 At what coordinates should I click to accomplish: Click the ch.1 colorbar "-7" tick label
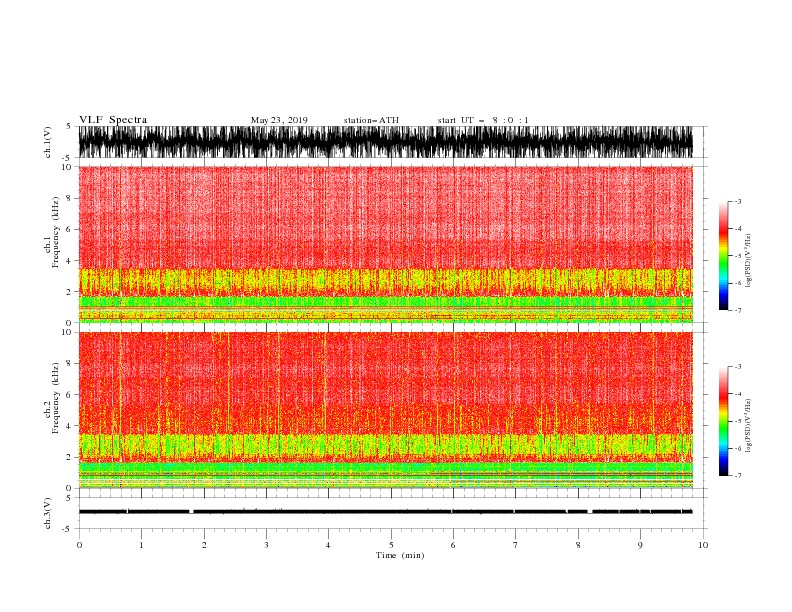(x=738, y=310)
